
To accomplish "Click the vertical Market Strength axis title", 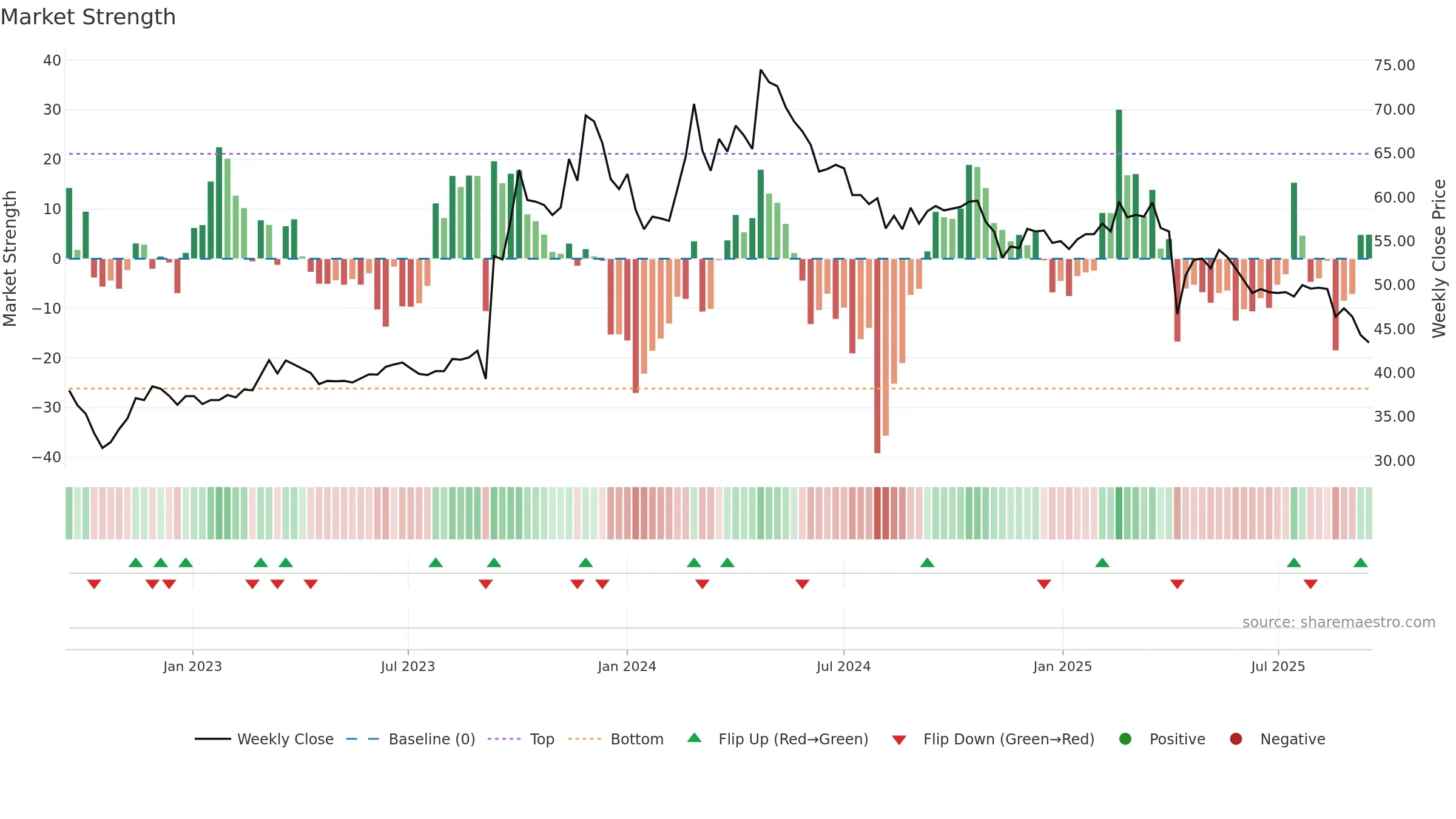I will (x=10, y=258).
